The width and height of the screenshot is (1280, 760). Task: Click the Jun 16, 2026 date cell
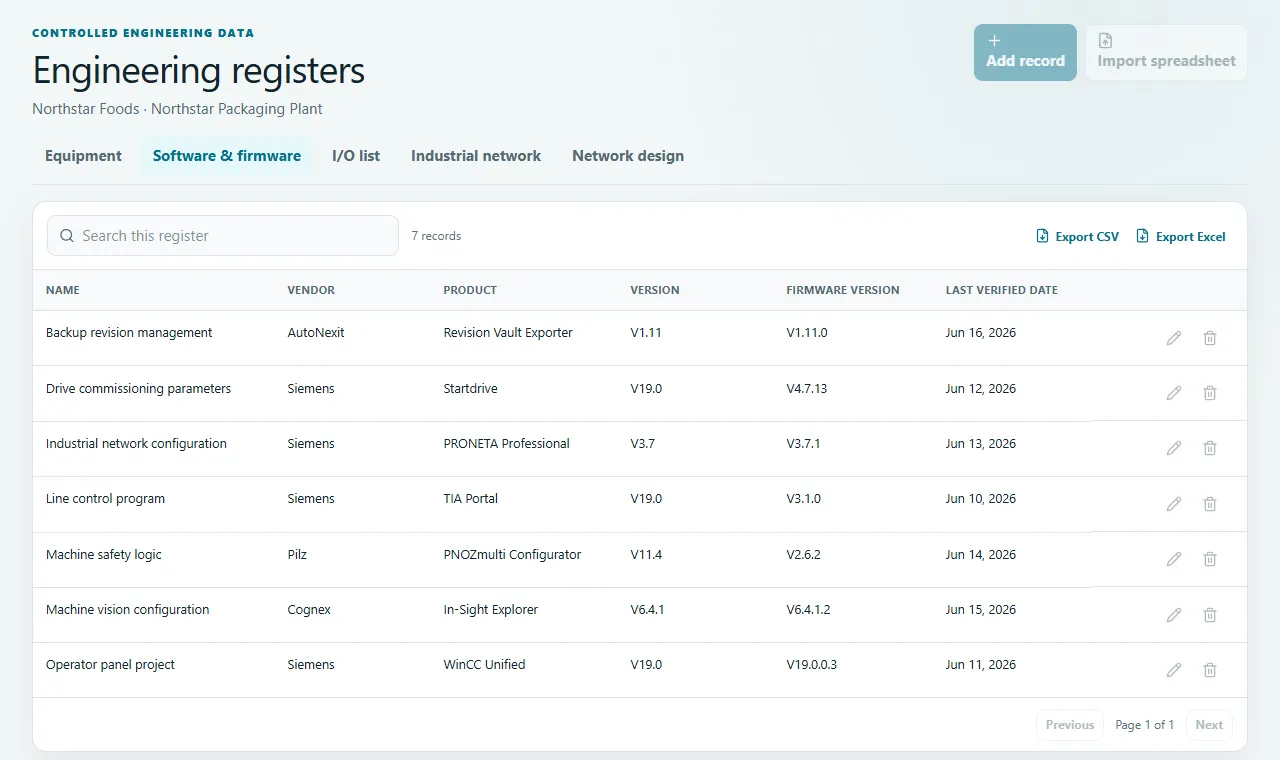click(x=981, y=333)
